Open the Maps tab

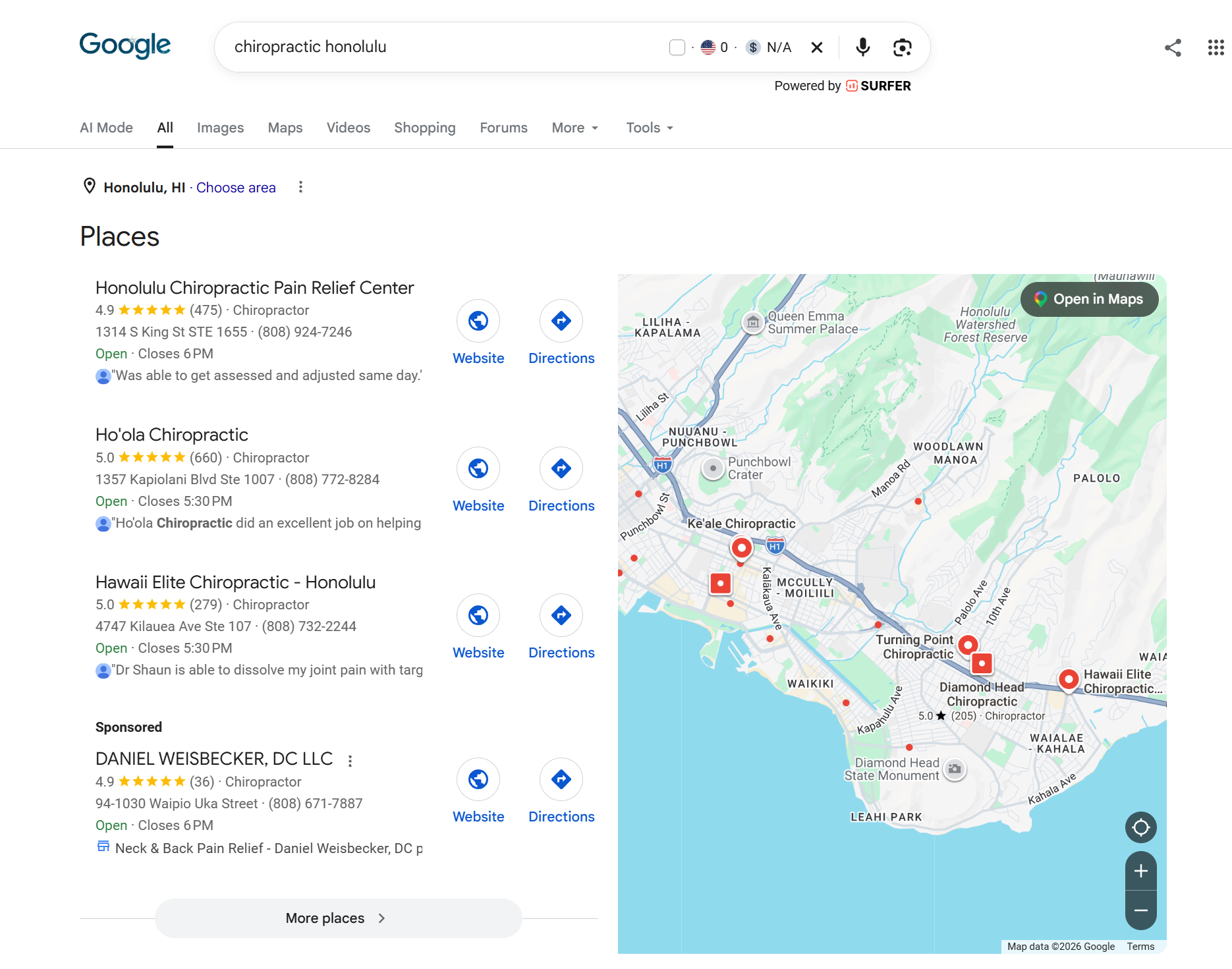pyautogui.click(x=285, y=128)
